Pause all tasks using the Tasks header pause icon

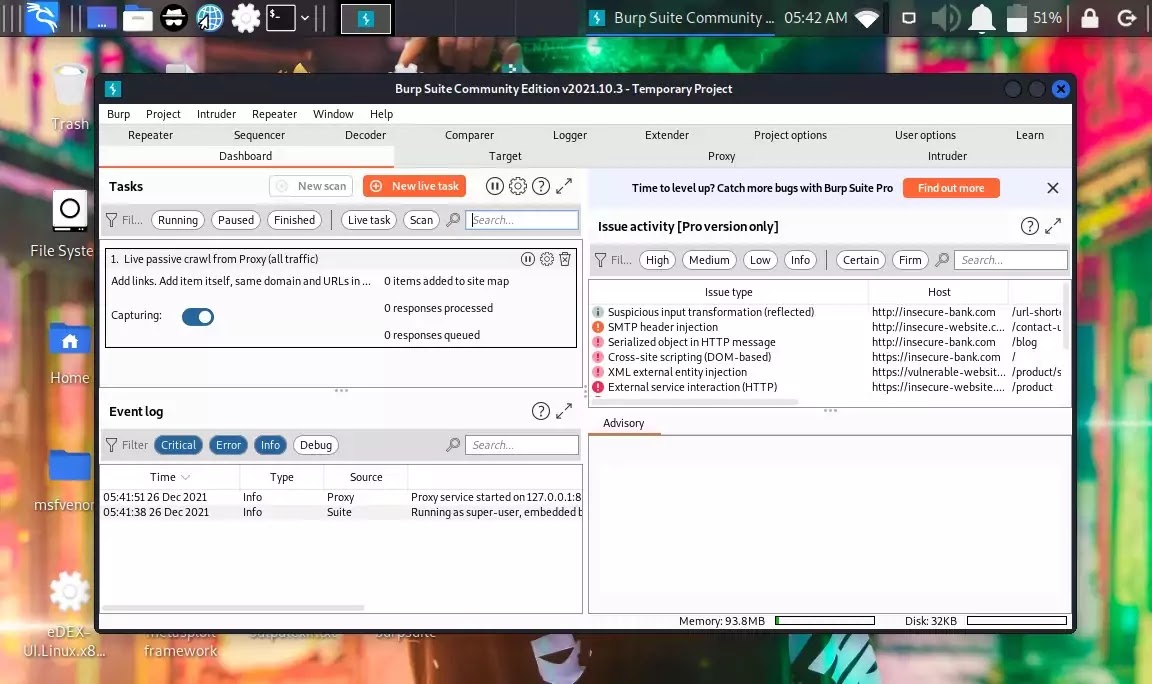pyautogui.click(x=494, y=187)
